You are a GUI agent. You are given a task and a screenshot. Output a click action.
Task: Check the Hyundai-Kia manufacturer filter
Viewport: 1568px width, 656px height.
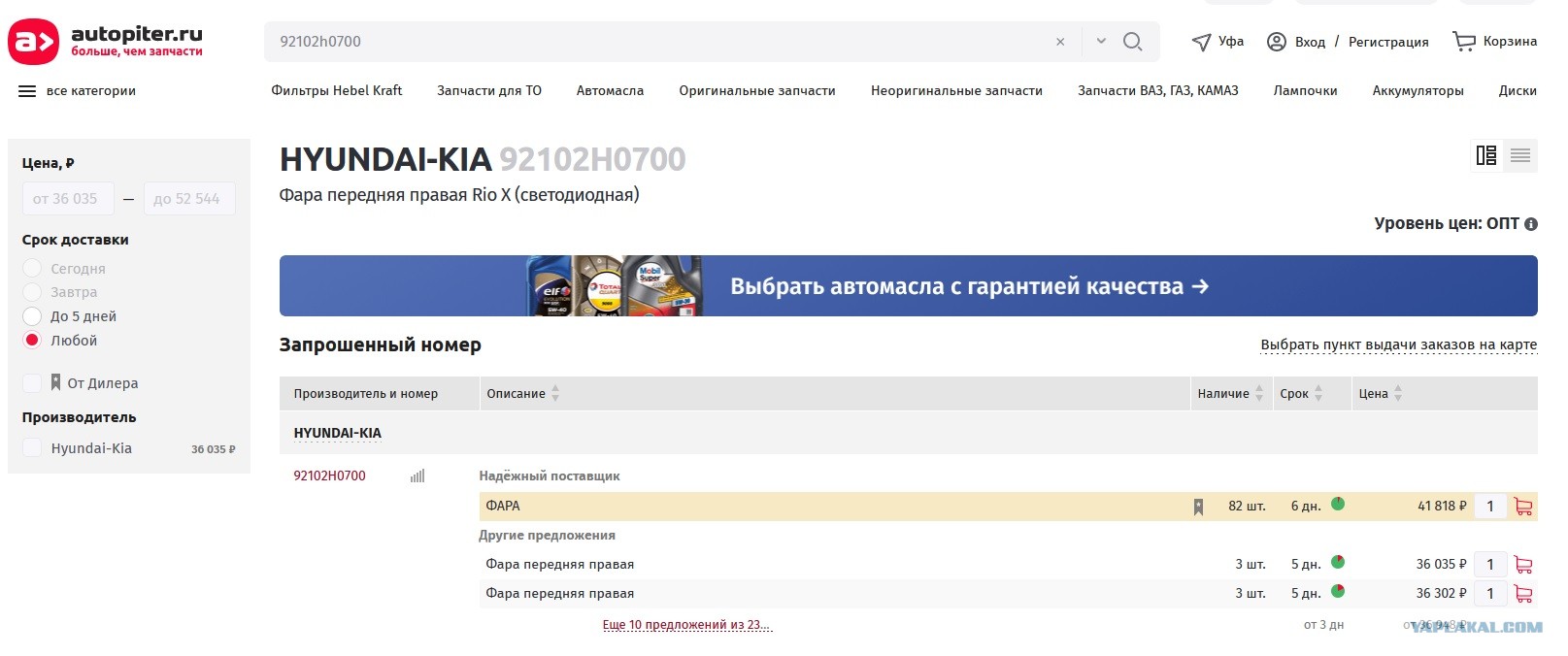(32, 447)
